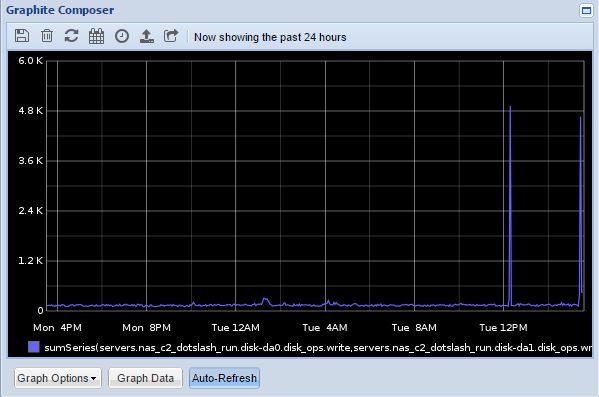Screen dimensions: 599x397
Task: Open the recent time range clock icon
Action: [x=122, y=36]
